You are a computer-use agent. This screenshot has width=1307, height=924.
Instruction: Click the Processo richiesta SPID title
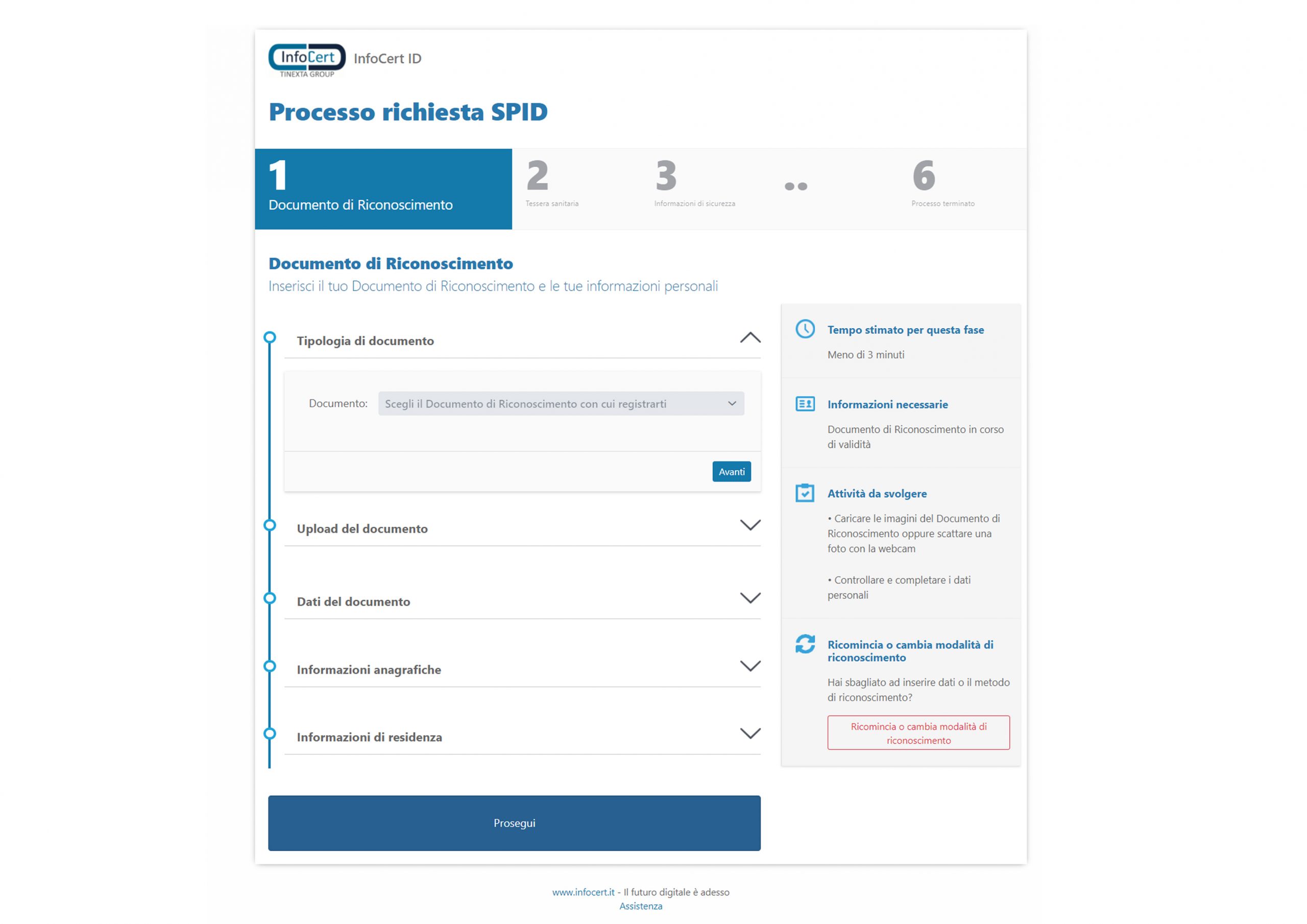[407, 112]
